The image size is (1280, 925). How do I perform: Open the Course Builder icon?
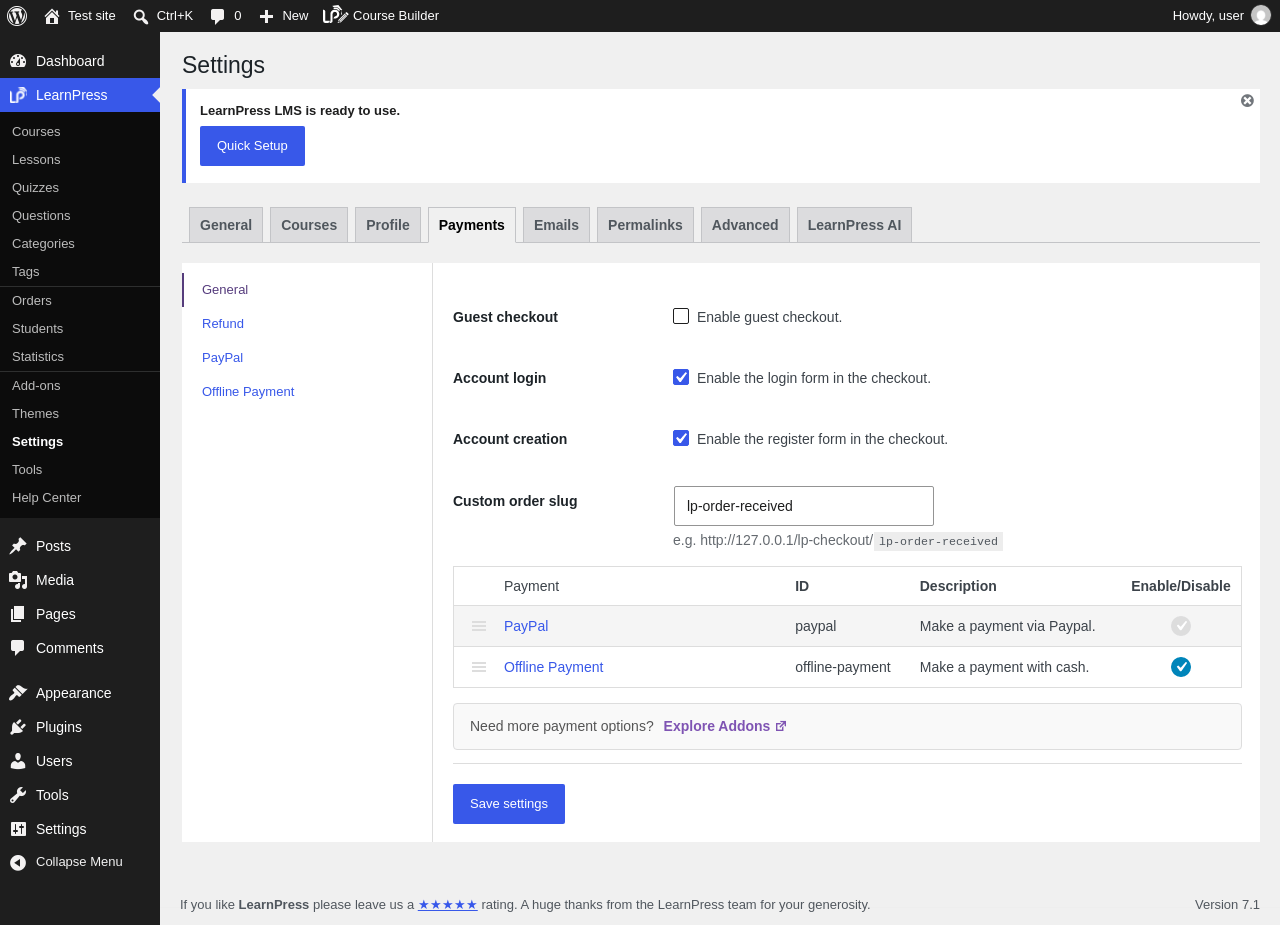click(335, 15)
